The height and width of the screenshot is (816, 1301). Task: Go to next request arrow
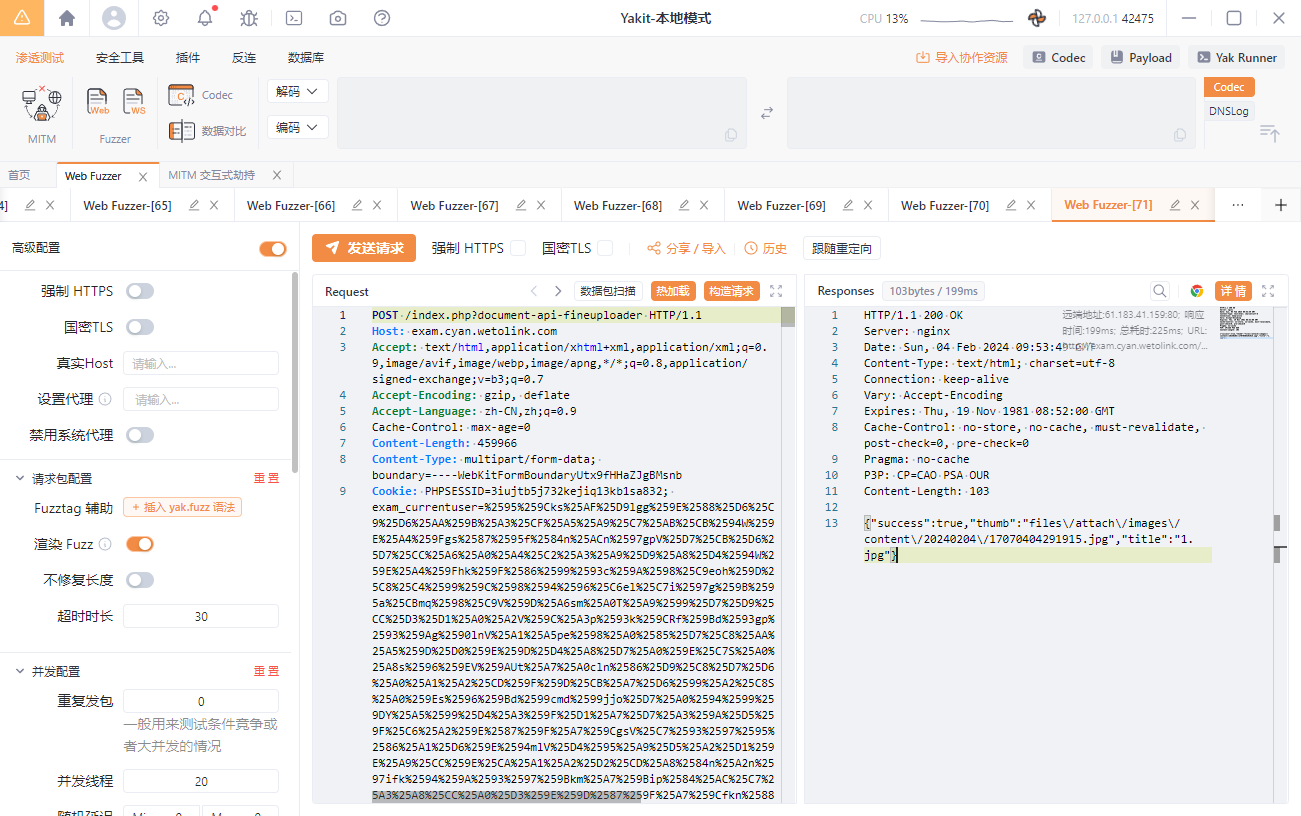560,291
